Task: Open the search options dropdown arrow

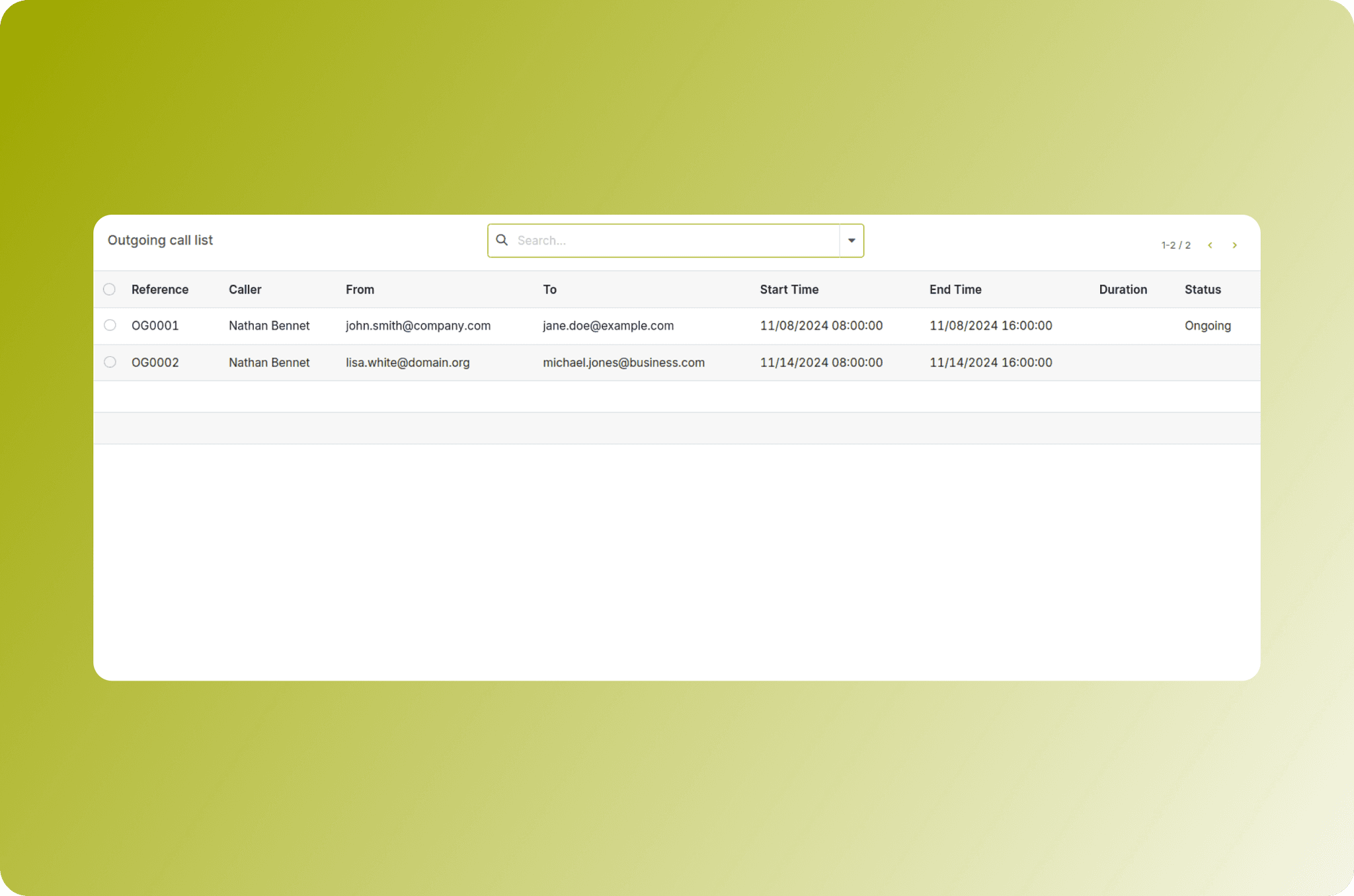Action: click(x=852, y=241)
